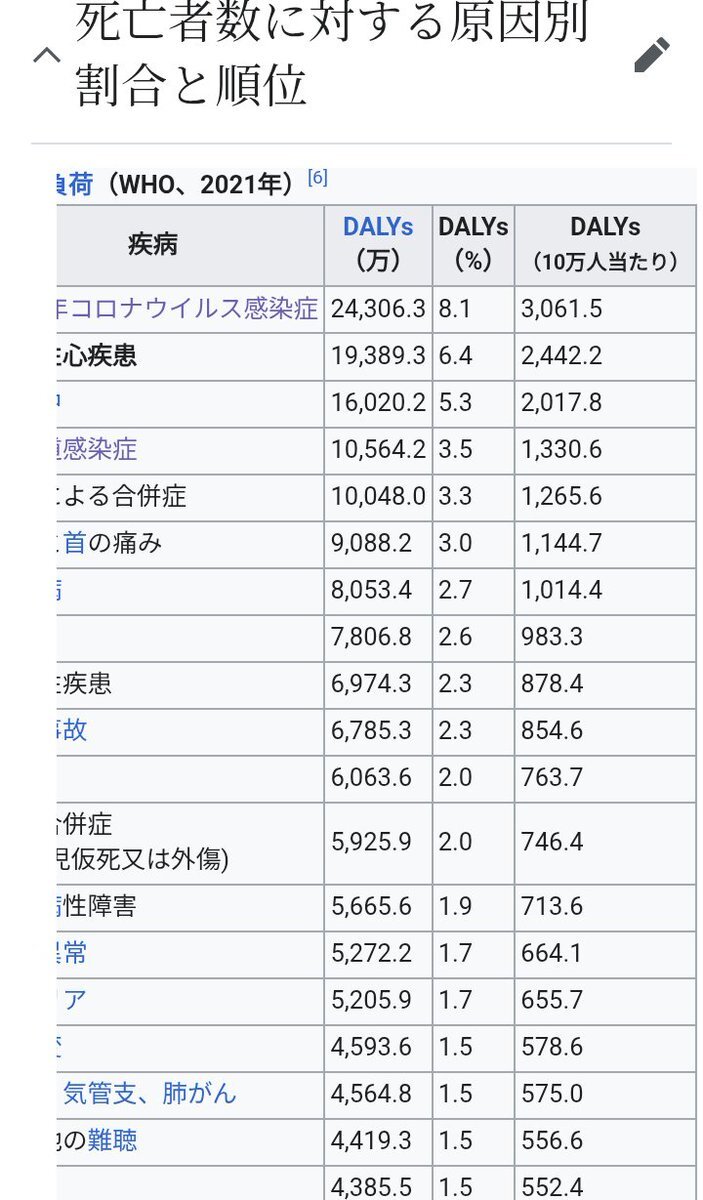
Task: Open the 気管支、肺がん link
Action: (x=150, y=1093)
